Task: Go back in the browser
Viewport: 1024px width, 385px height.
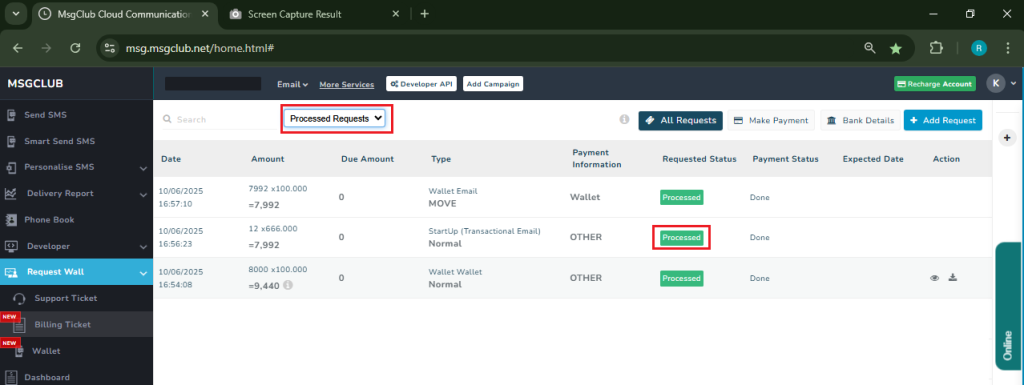Action: pos(18,48)
